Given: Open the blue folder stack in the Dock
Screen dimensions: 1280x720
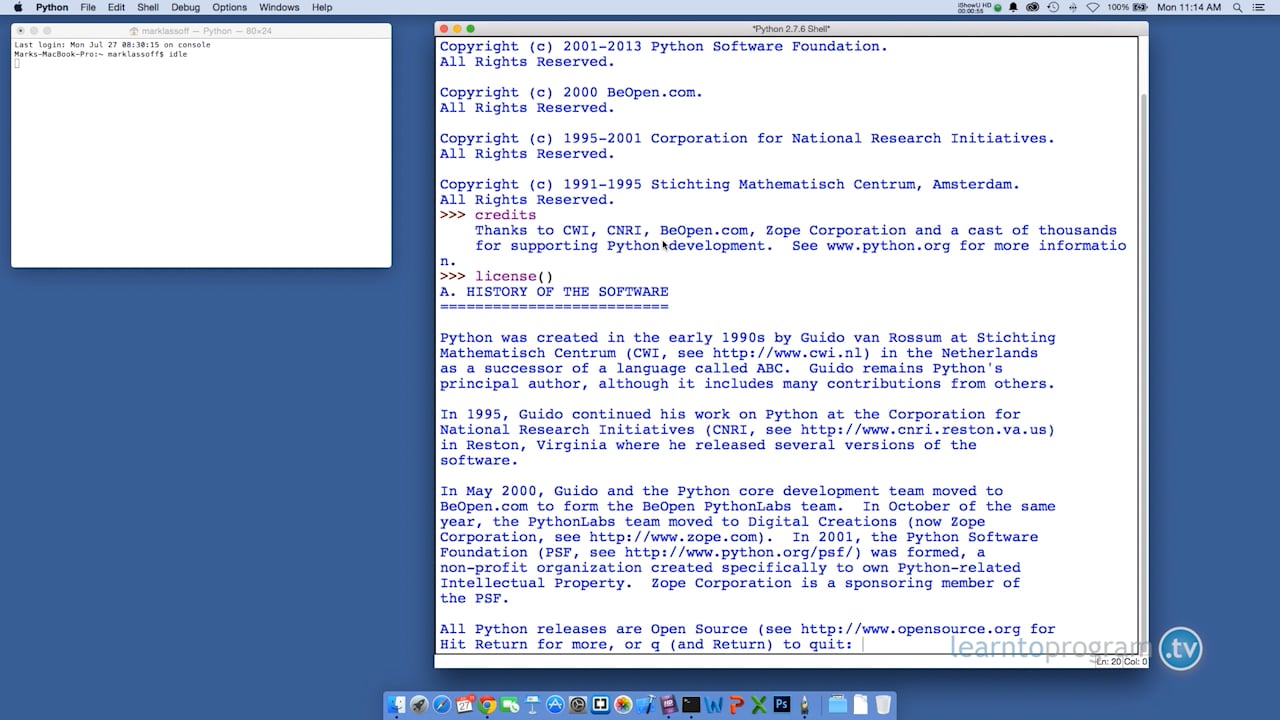Looking at the screenshot, I should [x=838, y=705].
